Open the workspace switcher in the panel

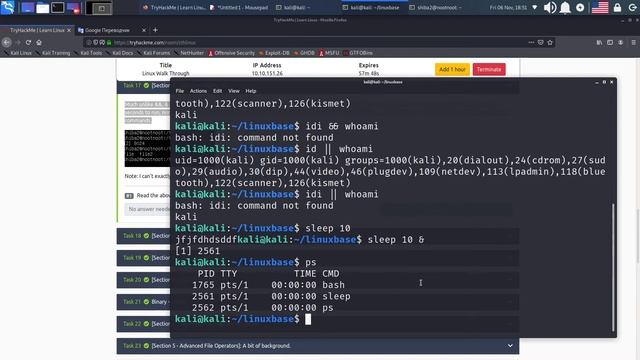[99, 8]
